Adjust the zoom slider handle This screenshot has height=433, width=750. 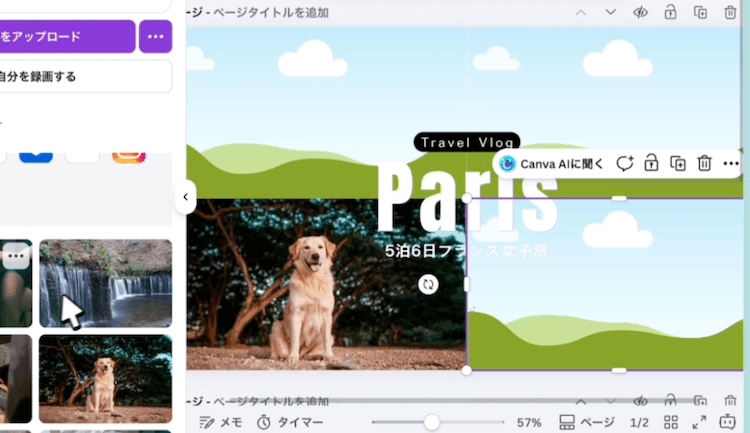click(431, 422)
